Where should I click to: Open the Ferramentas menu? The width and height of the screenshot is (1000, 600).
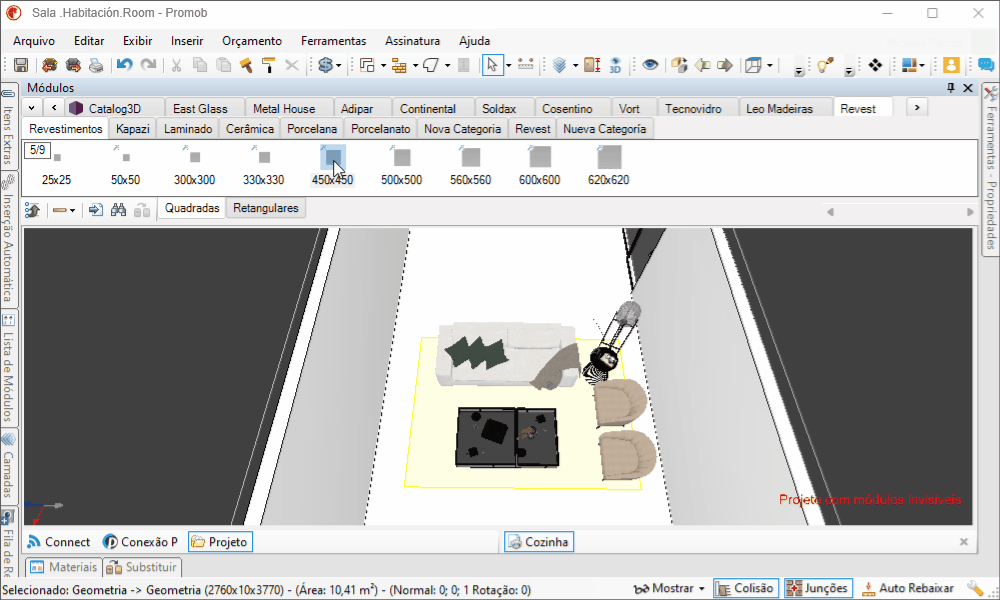[x=334, y=41]
